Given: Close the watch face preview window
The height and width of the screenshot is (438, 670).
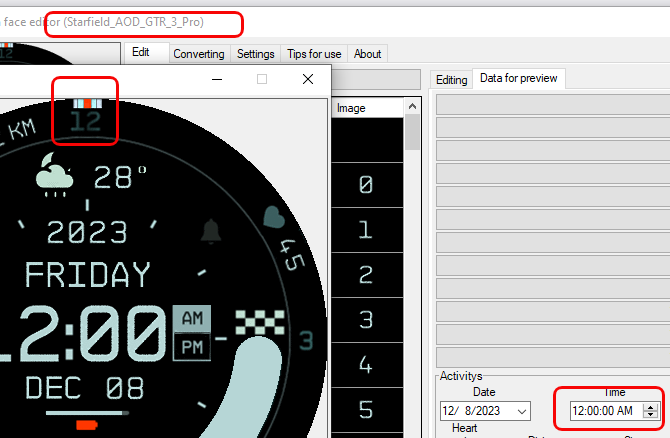Looking at the screenshot, I should (308, 79).
